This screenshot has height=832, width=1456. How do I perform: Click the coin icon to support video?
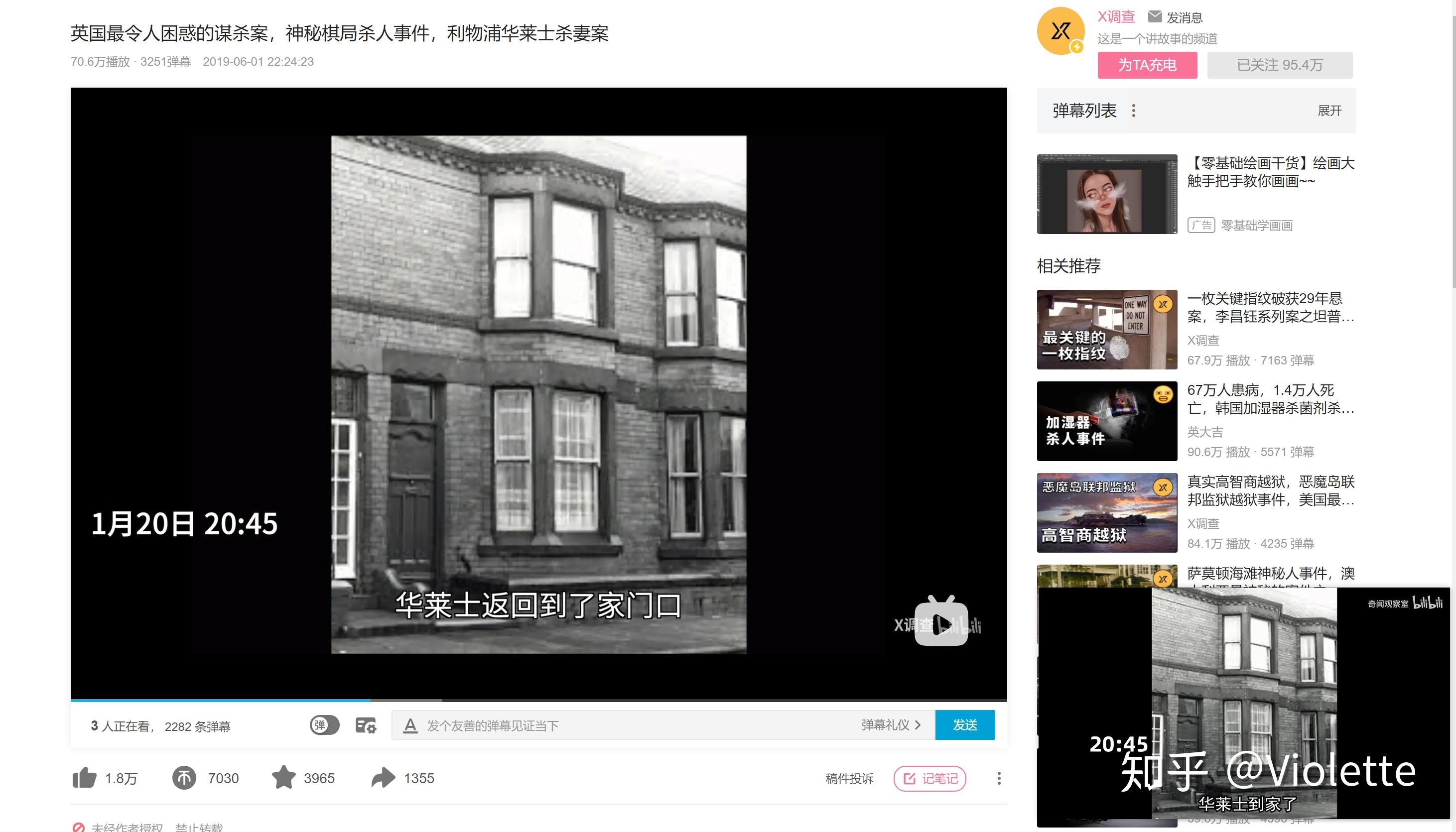[x=184, y=778]
